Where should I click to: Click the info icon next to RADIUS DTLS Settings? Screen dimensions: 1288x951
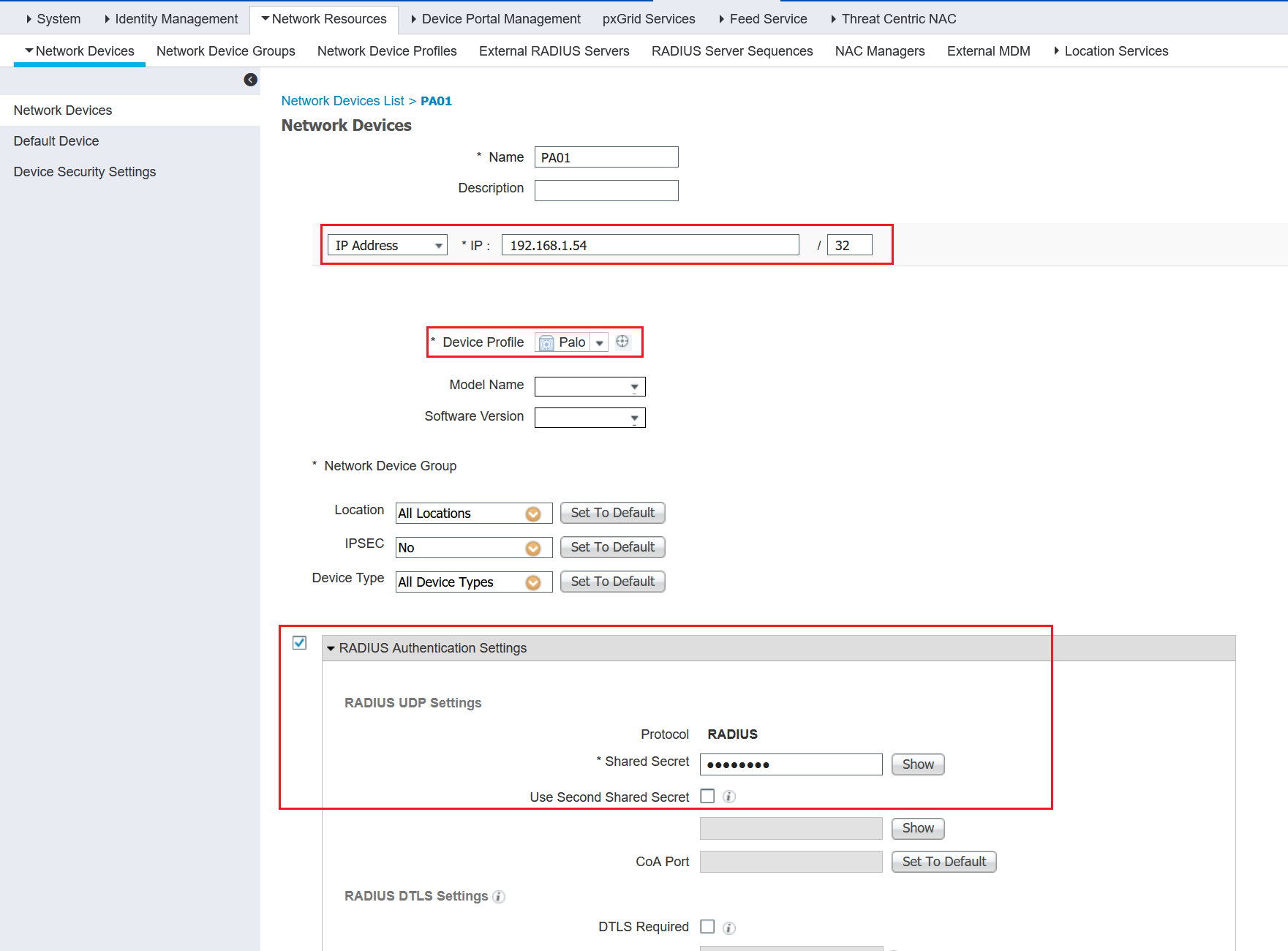[498, 896]
